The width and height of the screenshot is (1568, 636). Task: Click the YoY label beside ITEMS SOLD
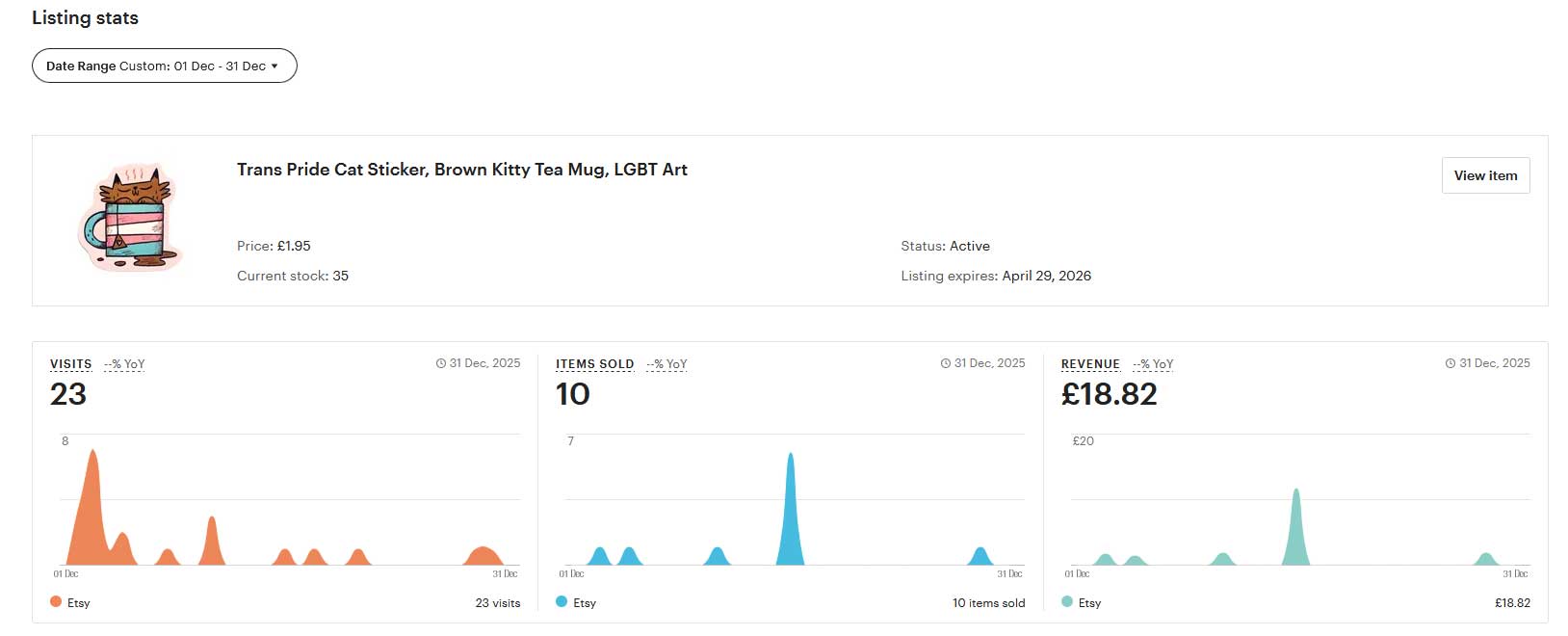[x=666, y=364]
